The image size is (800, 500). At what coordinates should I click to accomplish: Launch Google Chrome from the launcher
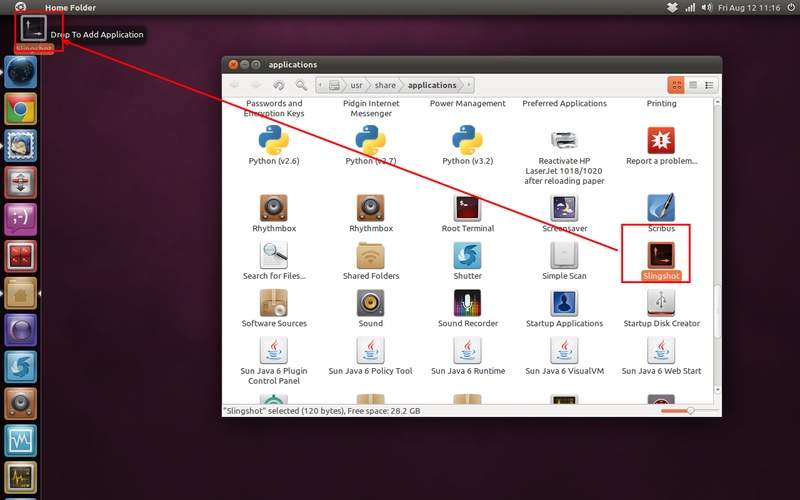coord(20,109)
